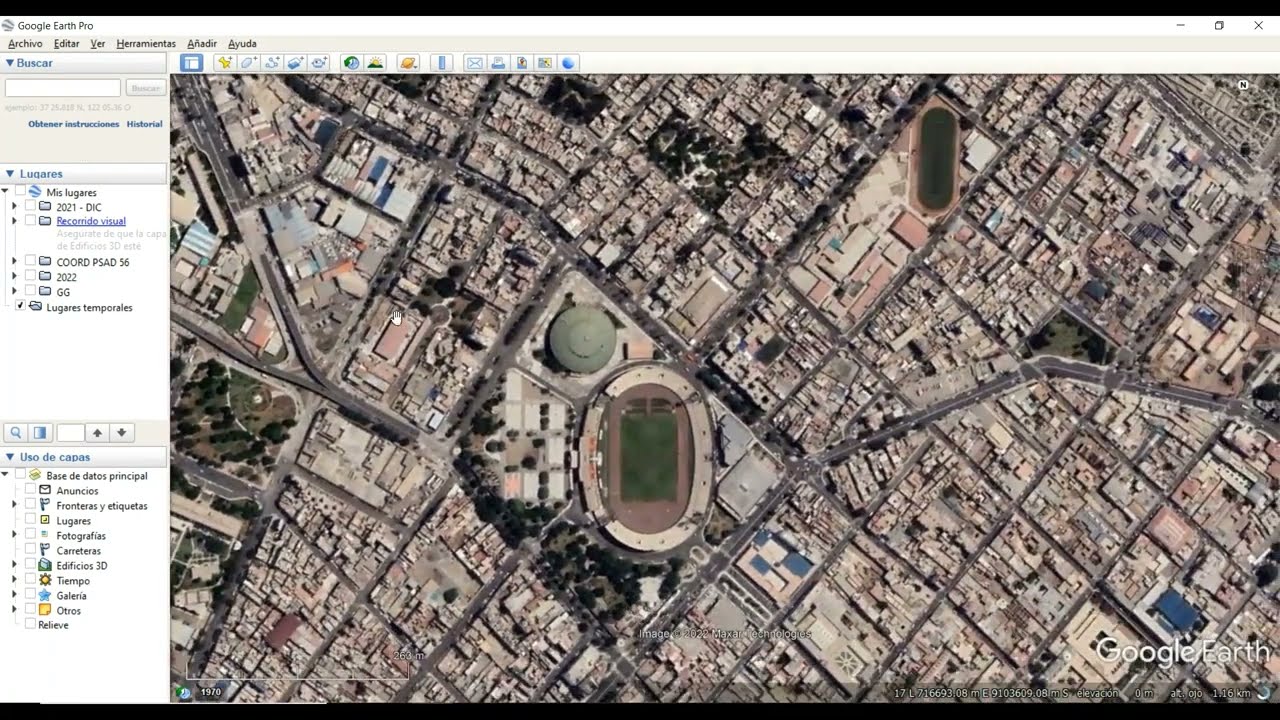Click the north compass indicator on the map
Viewport: 1280px width, 720px height.
[1243, 85]
